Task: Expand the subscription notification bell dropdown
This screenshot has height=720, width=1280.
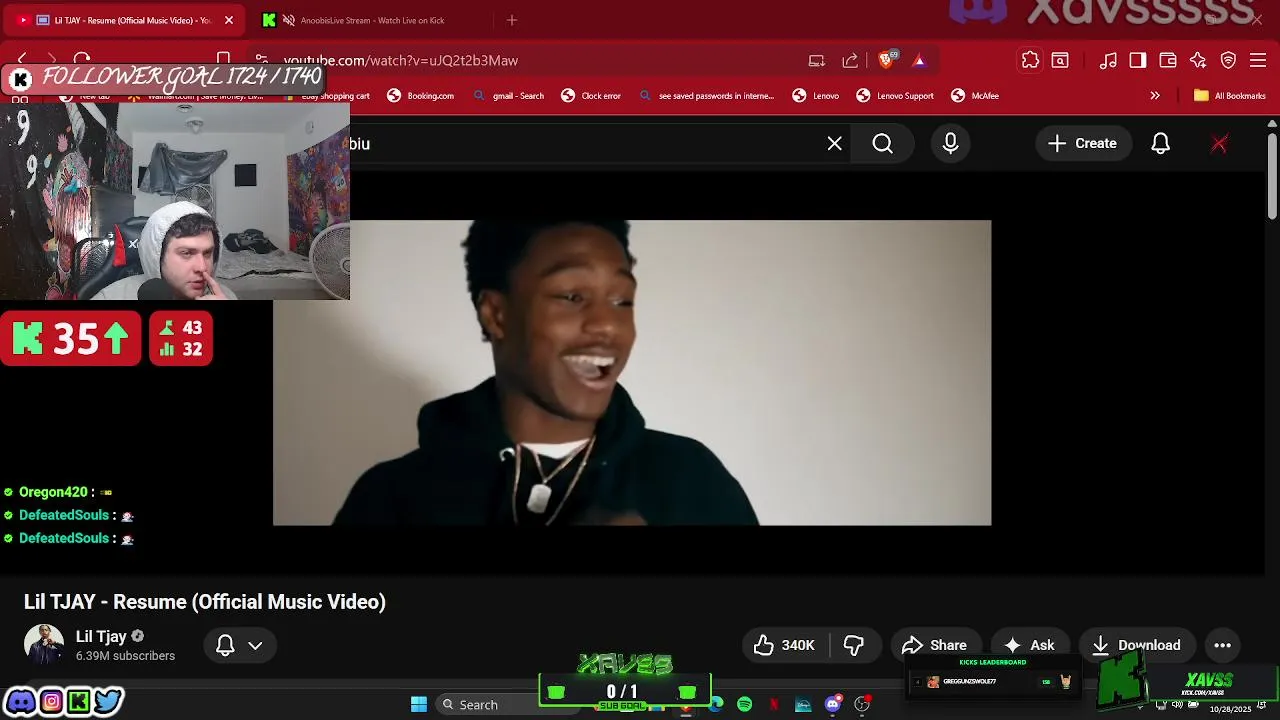Action: (x=240, y=645)
